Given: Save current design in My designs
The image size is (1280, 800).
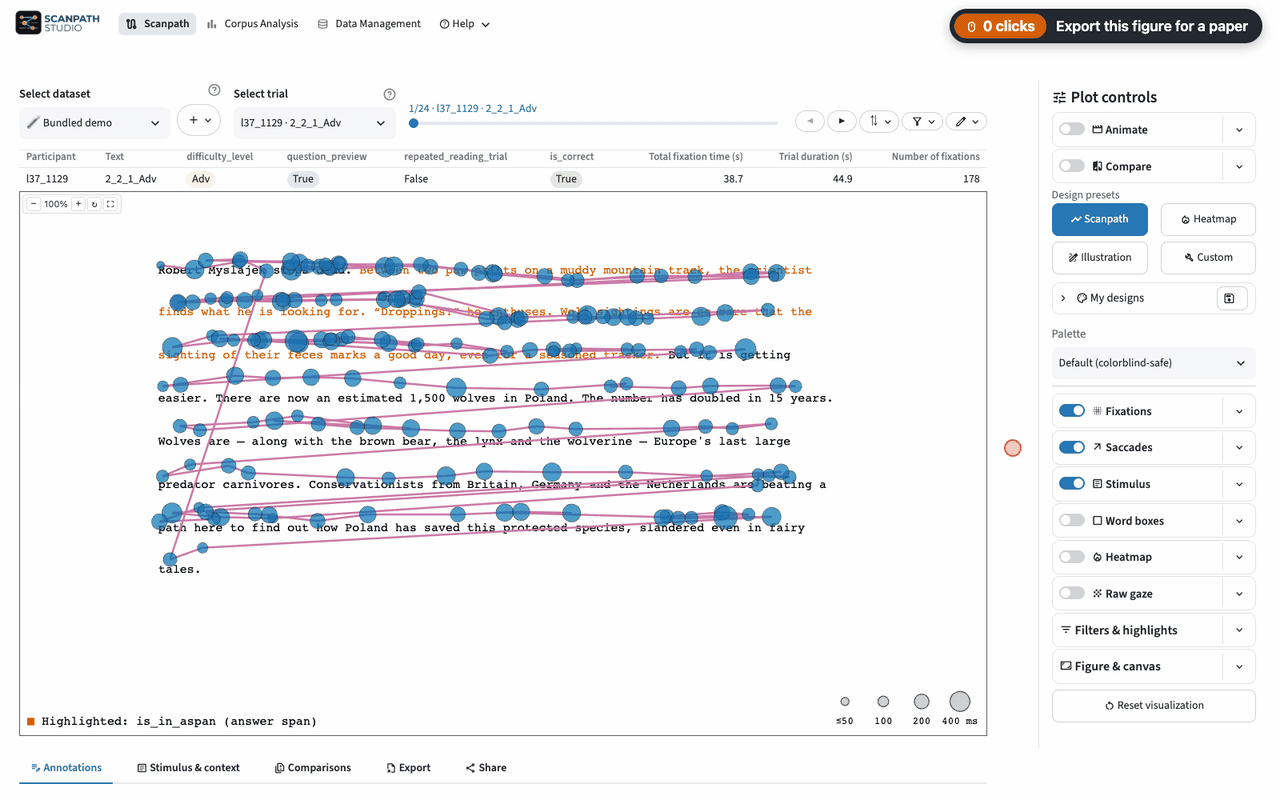Looking at the screenshot, I should pyautogui.click(x=1230, y=298).
